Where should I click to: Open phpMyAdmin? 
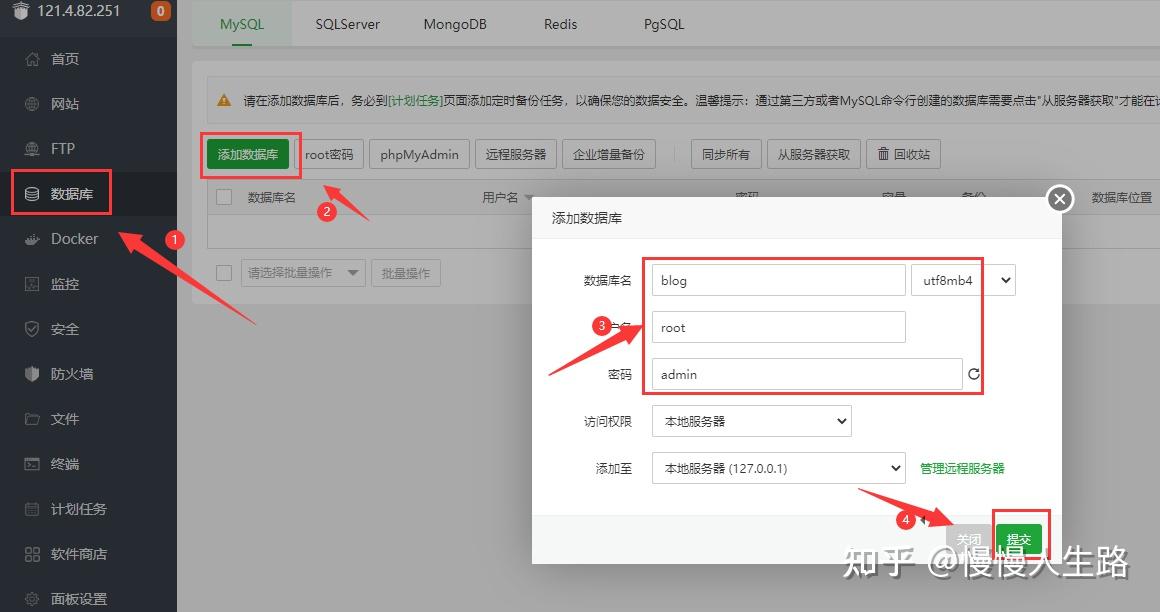coord(419,154)
